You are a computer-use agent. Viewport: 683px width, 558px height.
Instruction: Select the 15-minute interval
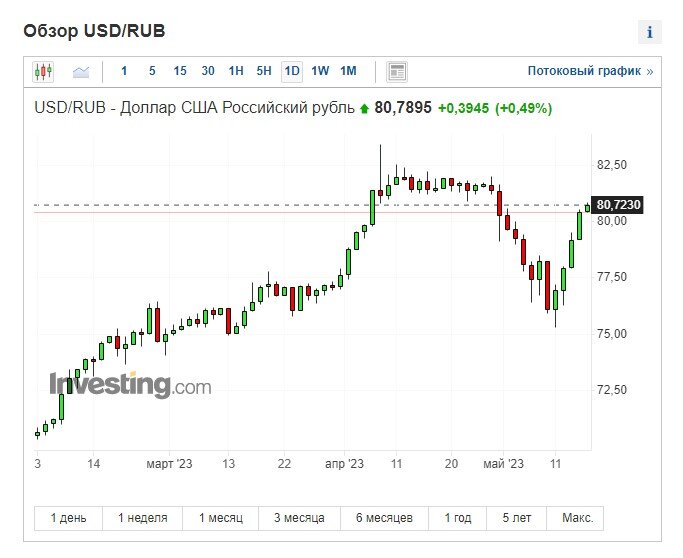180,71
